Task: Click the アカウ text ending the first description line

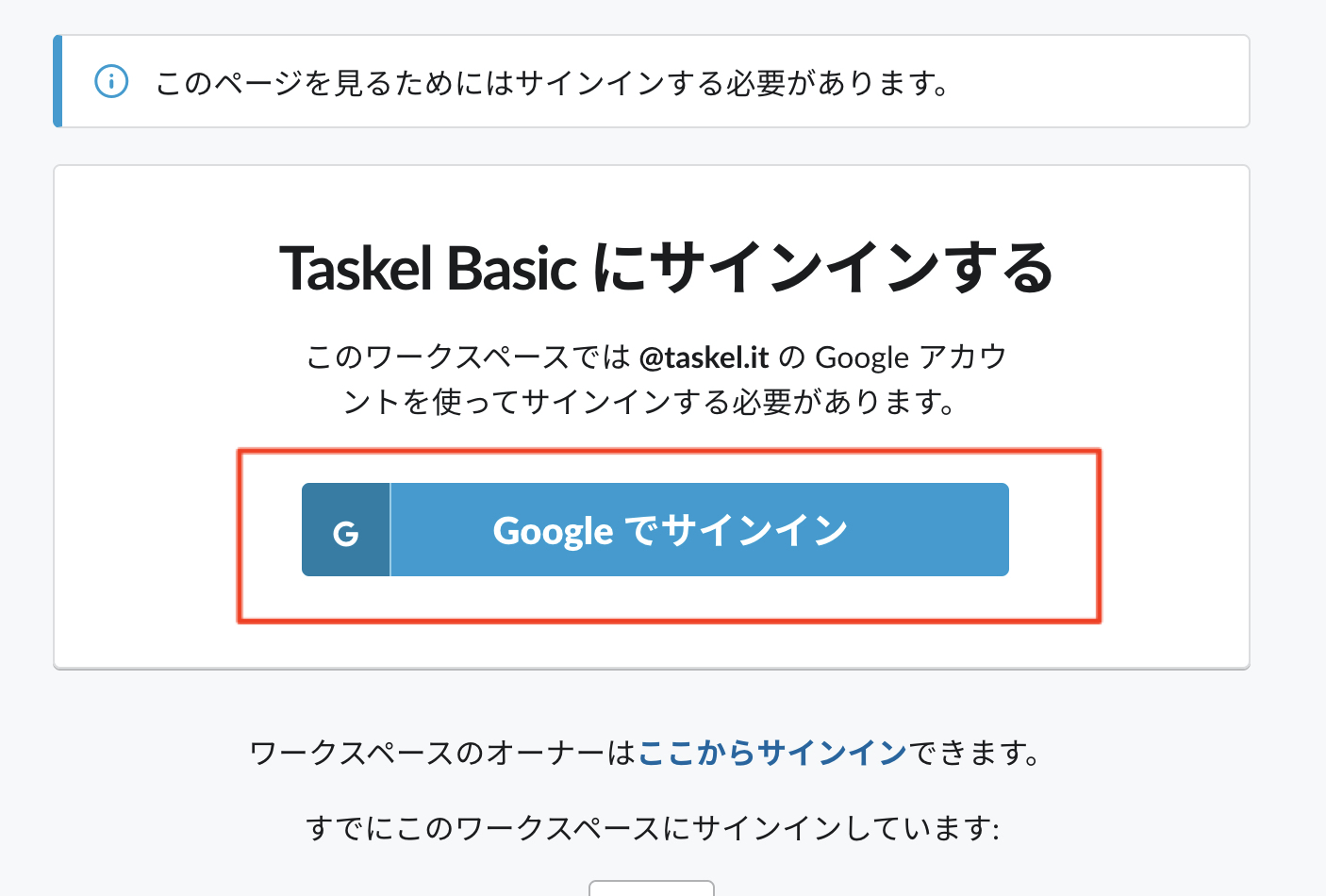Action: click(963, 357)
